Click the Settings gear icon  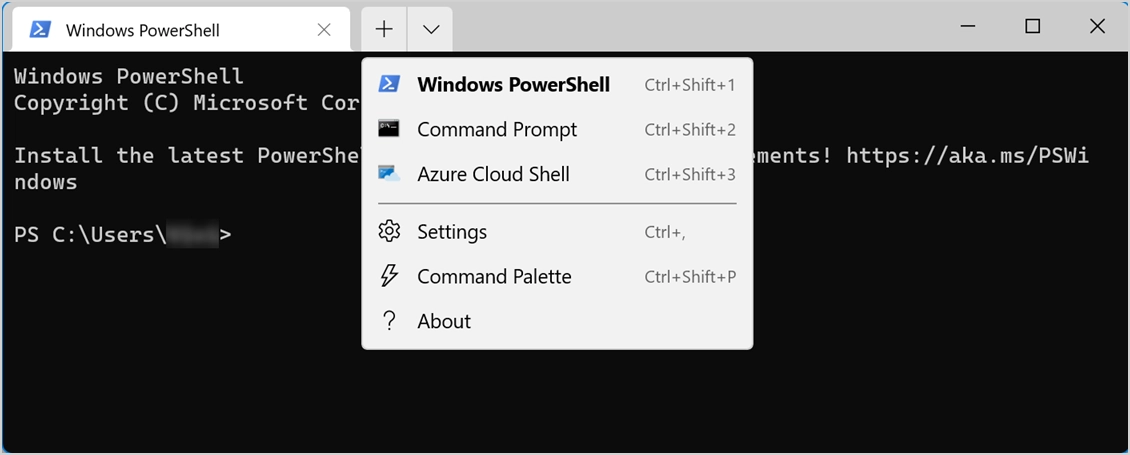coord(389,232)
